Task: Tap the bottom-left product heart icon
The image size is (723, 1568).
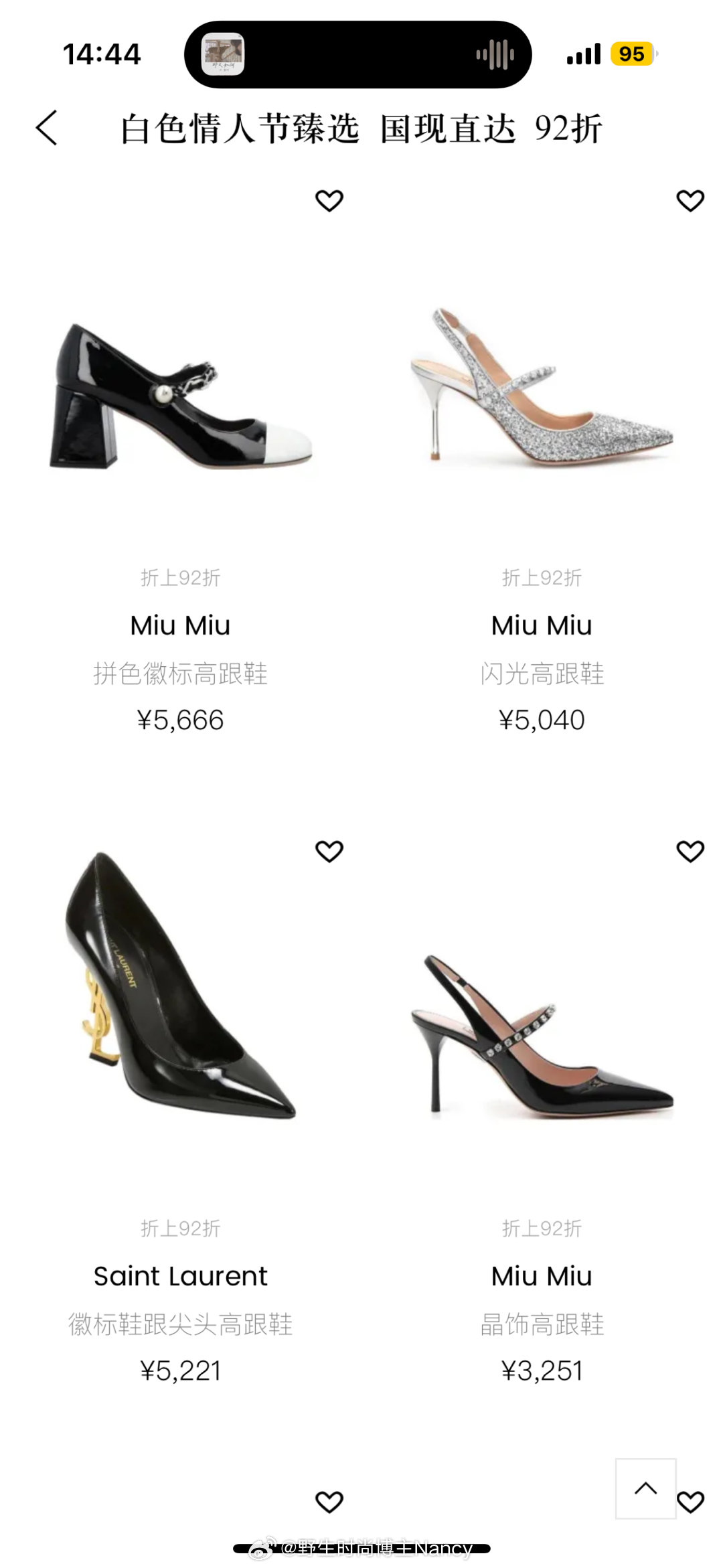Action: [329, 1502]
